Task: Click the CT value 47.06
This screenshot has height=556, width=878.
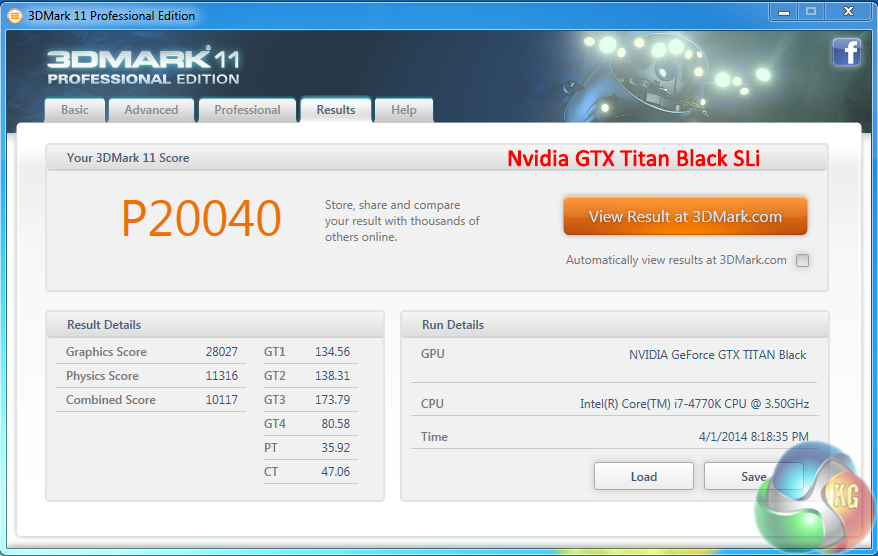Action: pyautogui.click(x=336, y=473)
